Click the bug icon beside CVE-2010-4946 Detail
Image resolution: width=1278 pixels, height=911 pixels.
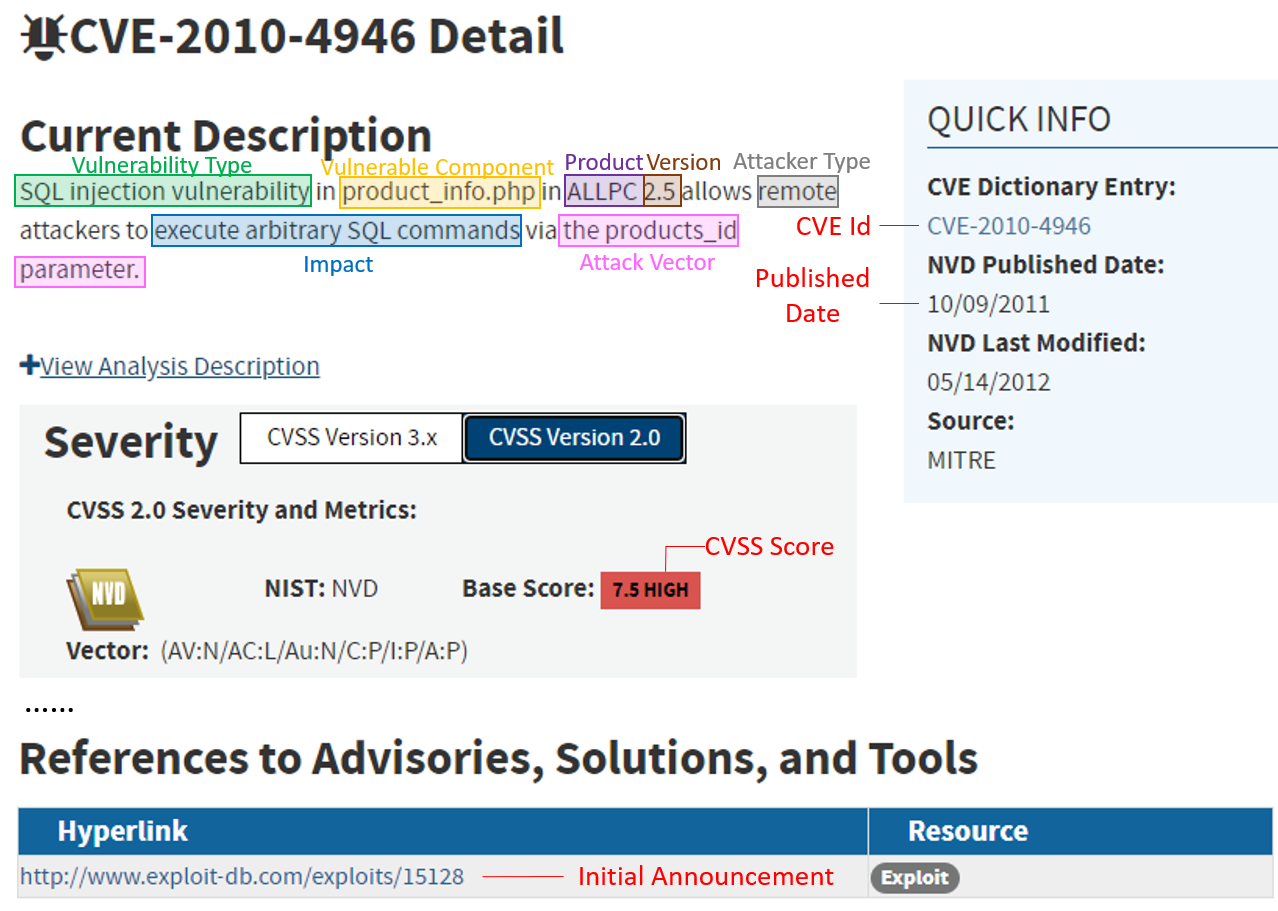pyautogui.click(x=43, y=36)
